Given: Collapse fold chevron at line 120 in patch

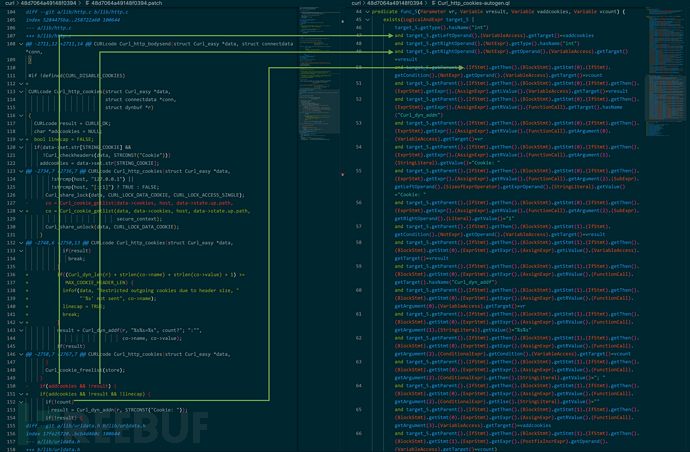Looking at the screenshot, I should coord(21,147).
